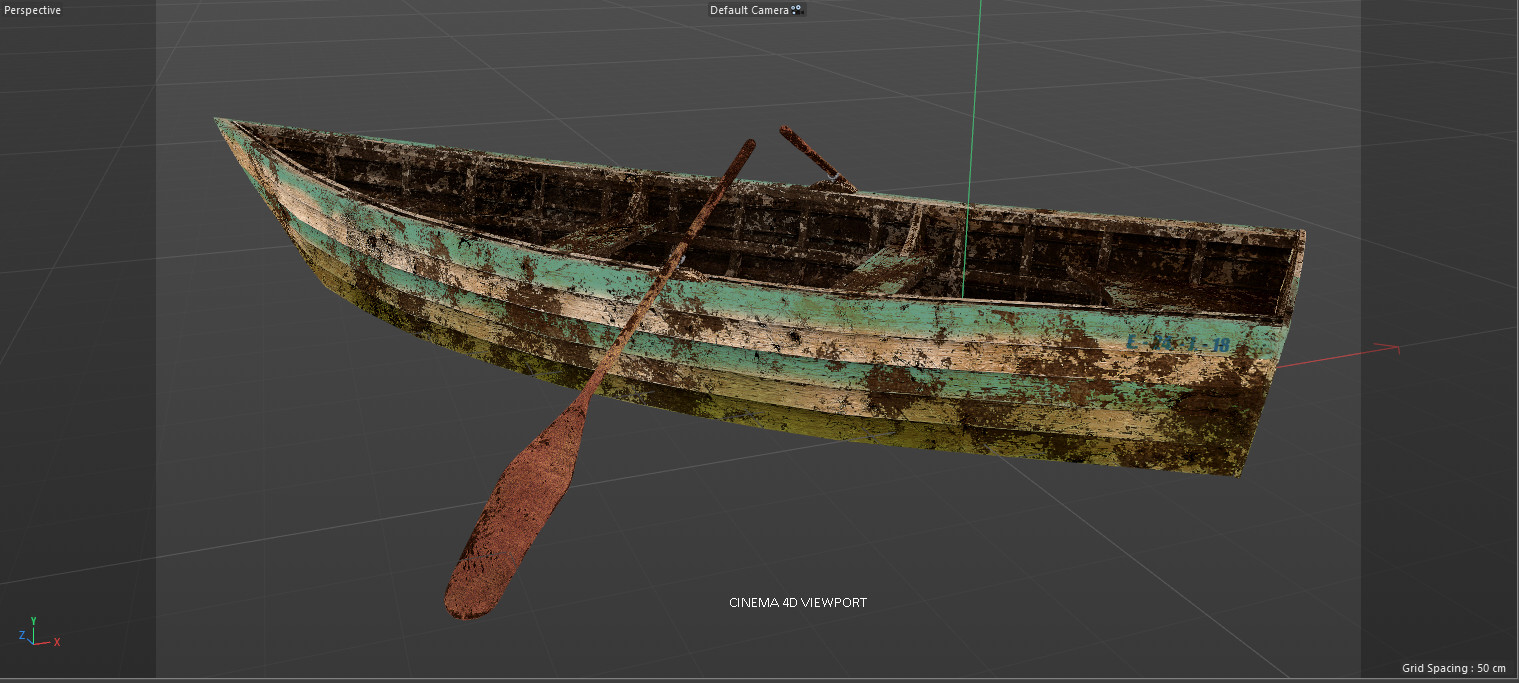Screen dimensions: 1519x683
Task: Click the CINEMA 4D VIEWPORT watermark text
Action: pyautogui.click(x=797, y=602)
